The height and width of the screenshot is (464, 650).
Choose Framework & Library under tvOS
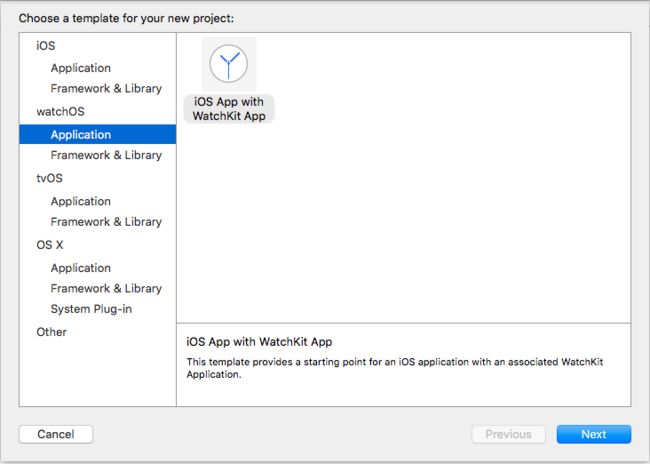(x=106, y=222)
